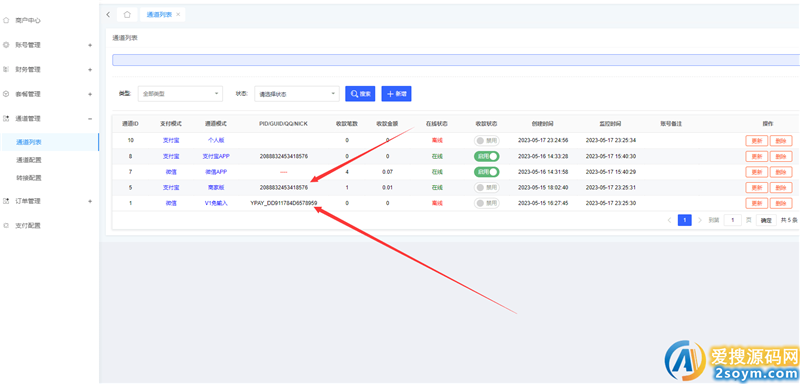Open the 类型 dropdown
Image resolution: width=800 pixels, height=384 pixels.
(180, 94)
